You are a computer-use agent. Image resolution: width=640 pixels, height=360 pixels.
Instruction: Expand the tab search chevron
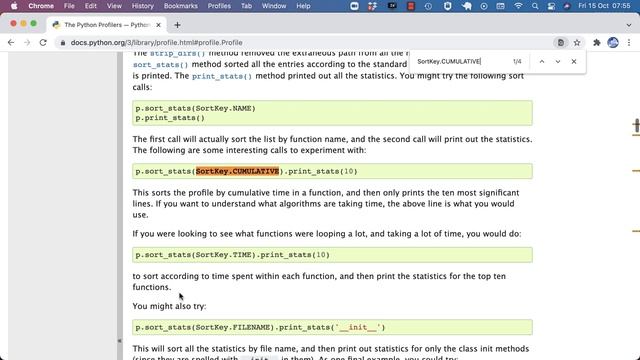pyautogui.click(x=629, y=25)
